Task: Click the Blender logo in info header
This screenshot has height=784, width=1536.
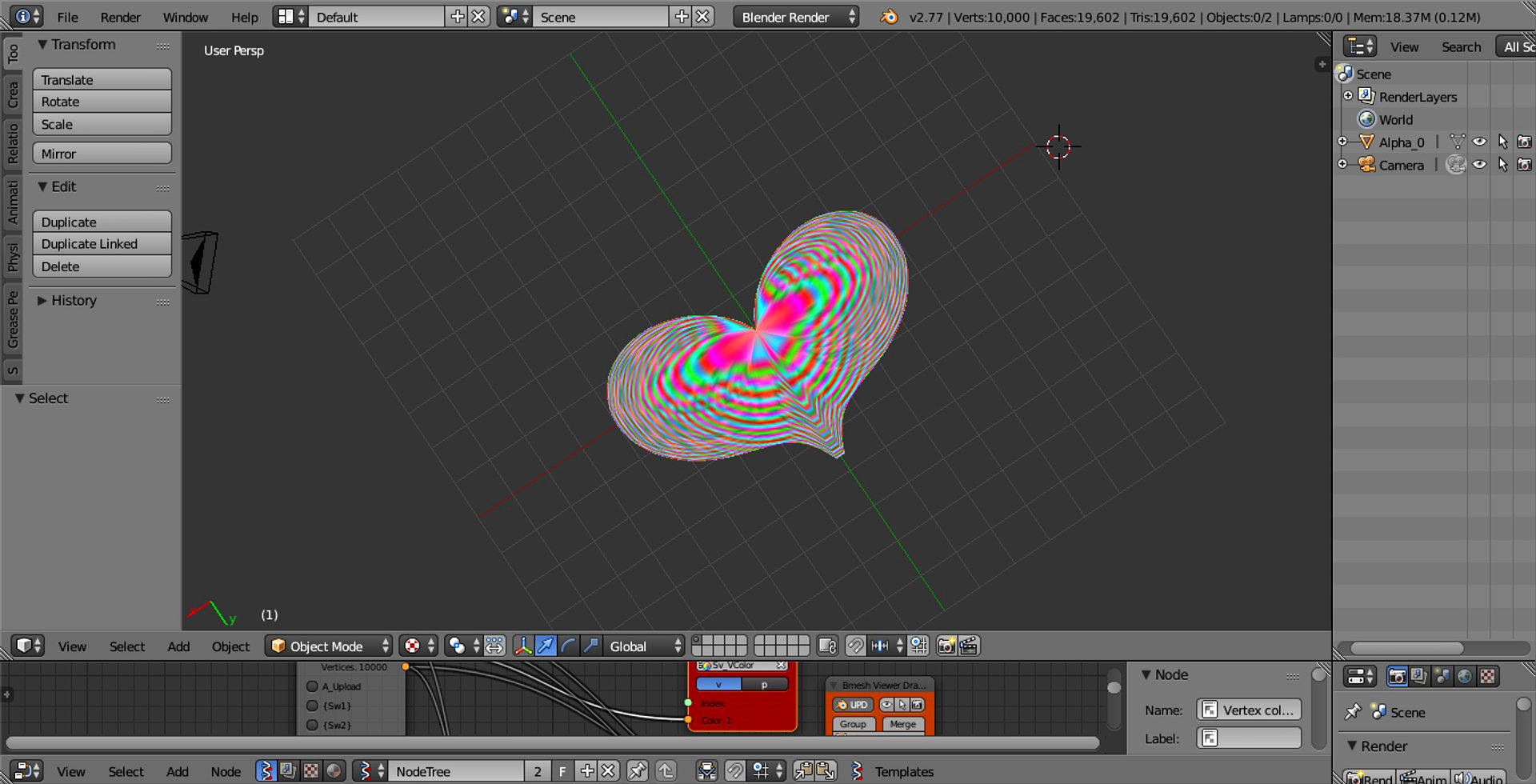Action: coord(889,17)
